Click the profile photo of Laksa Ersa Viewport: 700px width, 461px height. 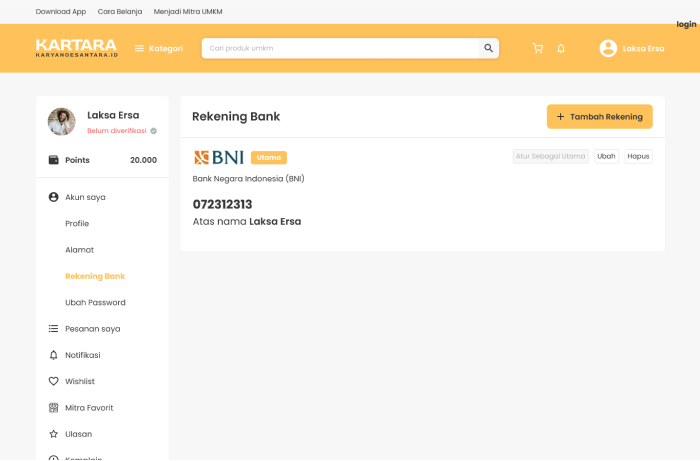(x=62, y=121)
